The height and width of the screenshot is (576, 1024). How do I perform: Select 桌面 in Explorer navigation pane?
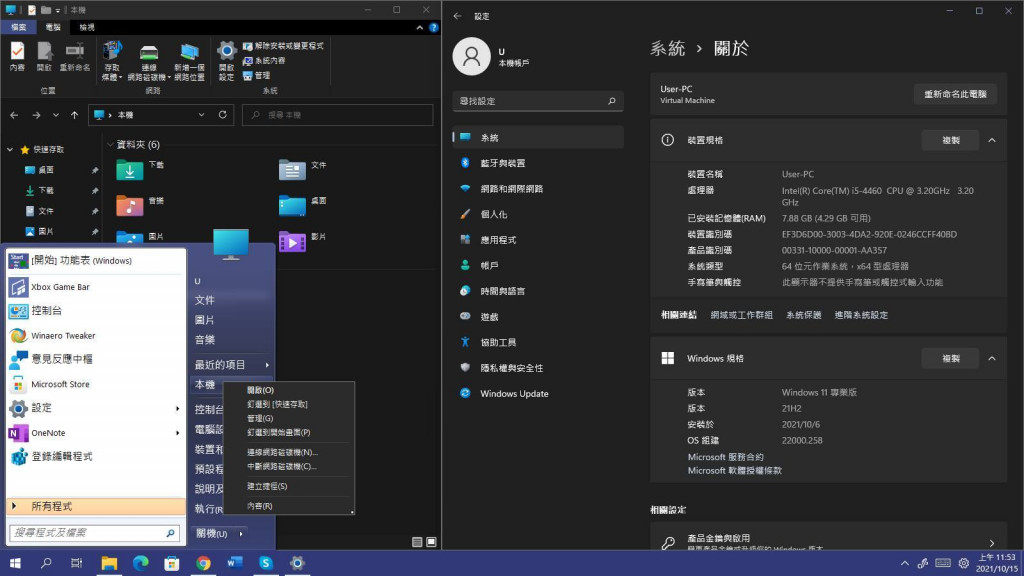(x=46, y=170)
